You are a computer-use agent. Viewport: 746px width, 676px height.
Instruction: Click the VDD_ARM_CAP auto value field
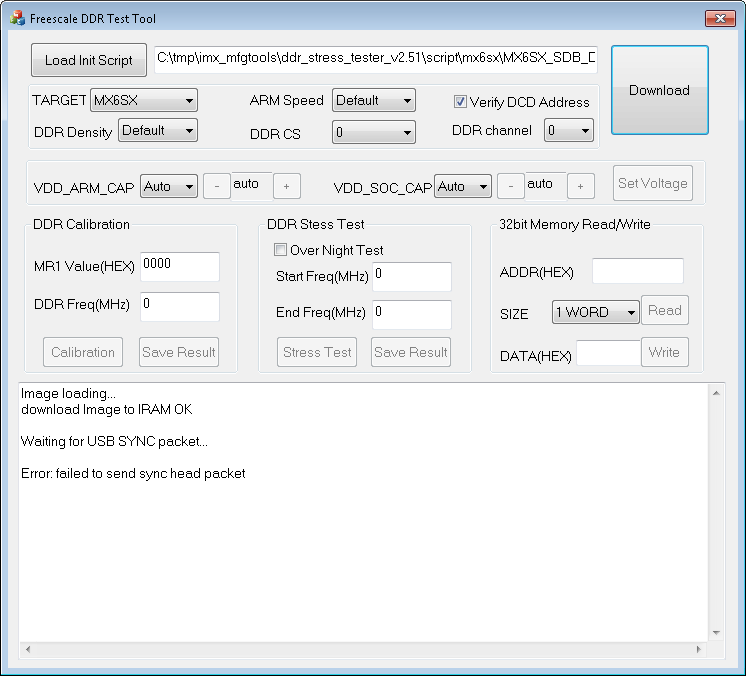click(252, 186)
